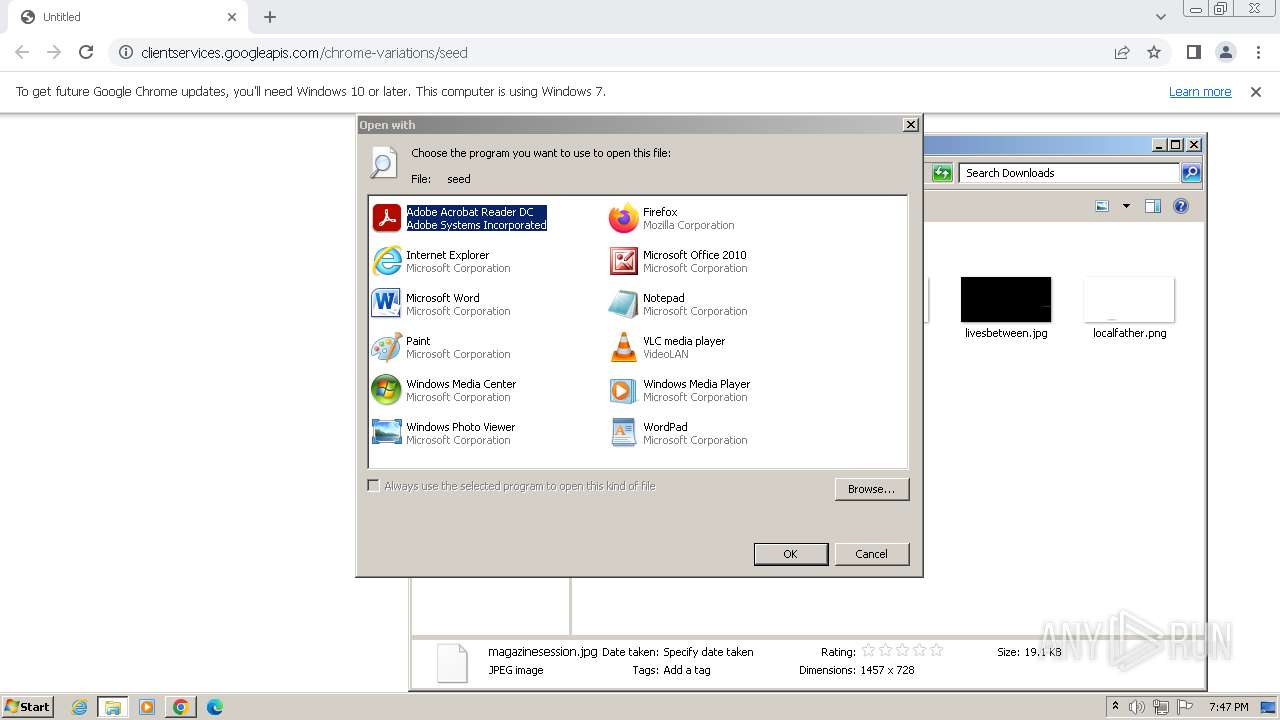
Task: Choose Firefox program icon
Action: [x=623, y=218]
